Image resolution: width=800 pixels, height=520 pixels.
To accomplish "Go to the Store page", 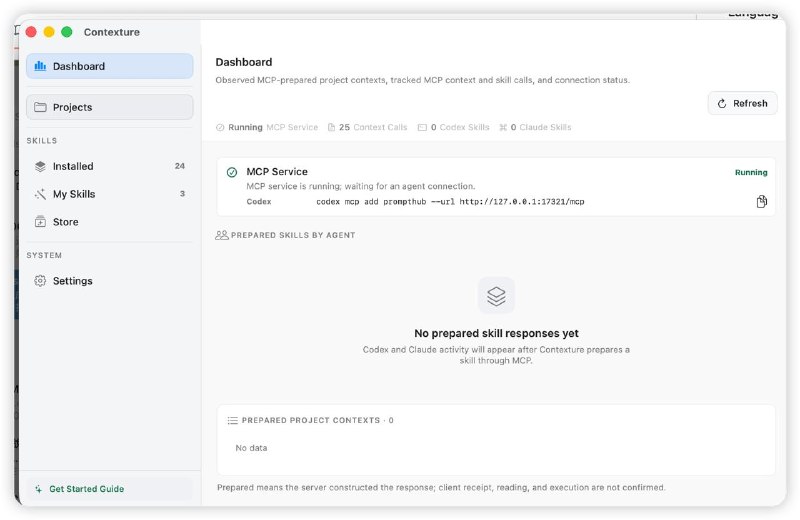I will [110, 222].
